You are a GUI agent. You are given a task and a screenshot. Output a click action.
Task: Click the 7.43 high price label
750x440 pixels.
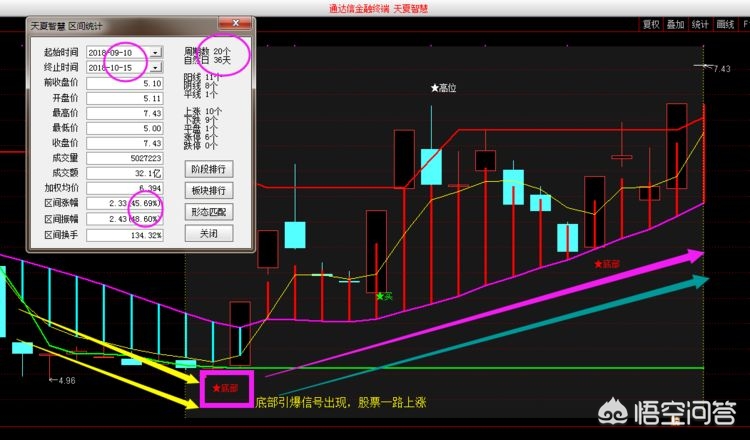pyautogui.click(x=722, y=68)
